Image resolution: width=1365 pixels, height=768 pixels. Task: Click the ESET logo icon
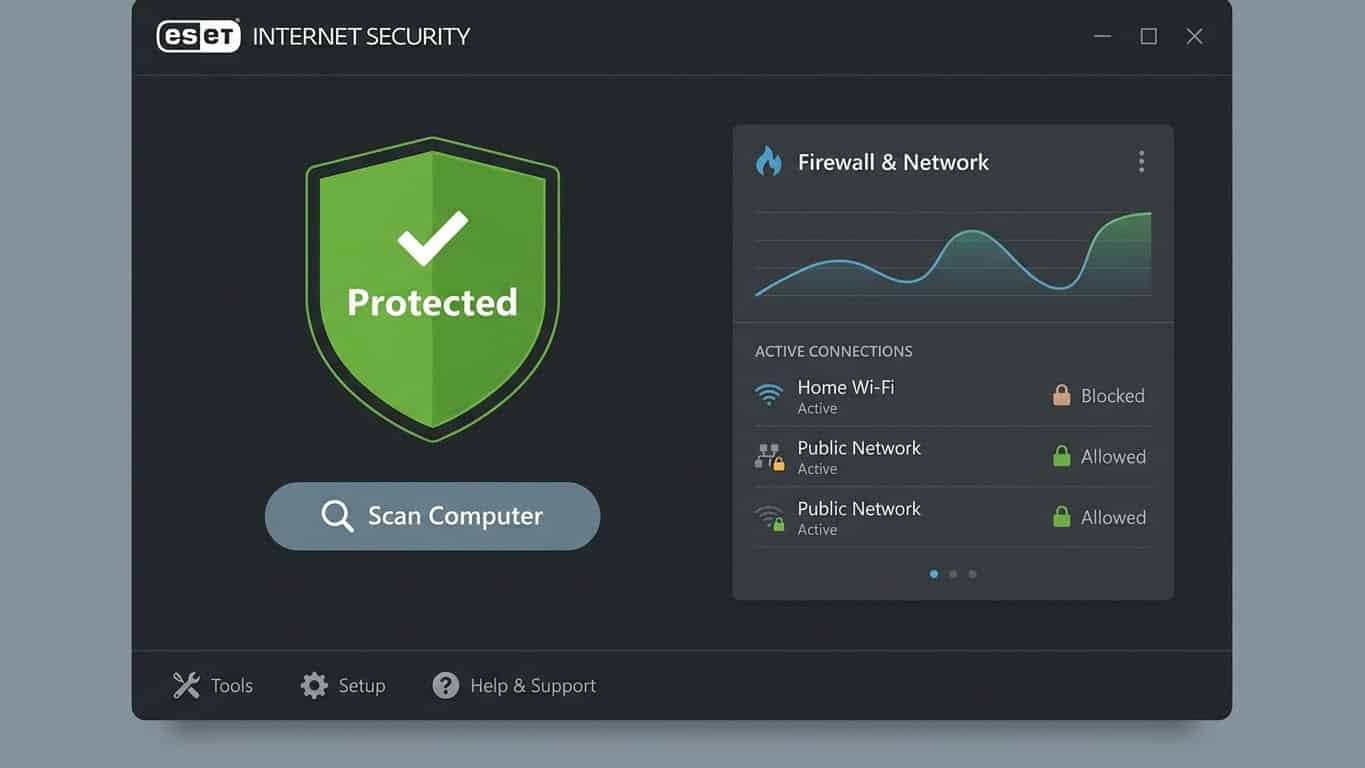[198, 36]
